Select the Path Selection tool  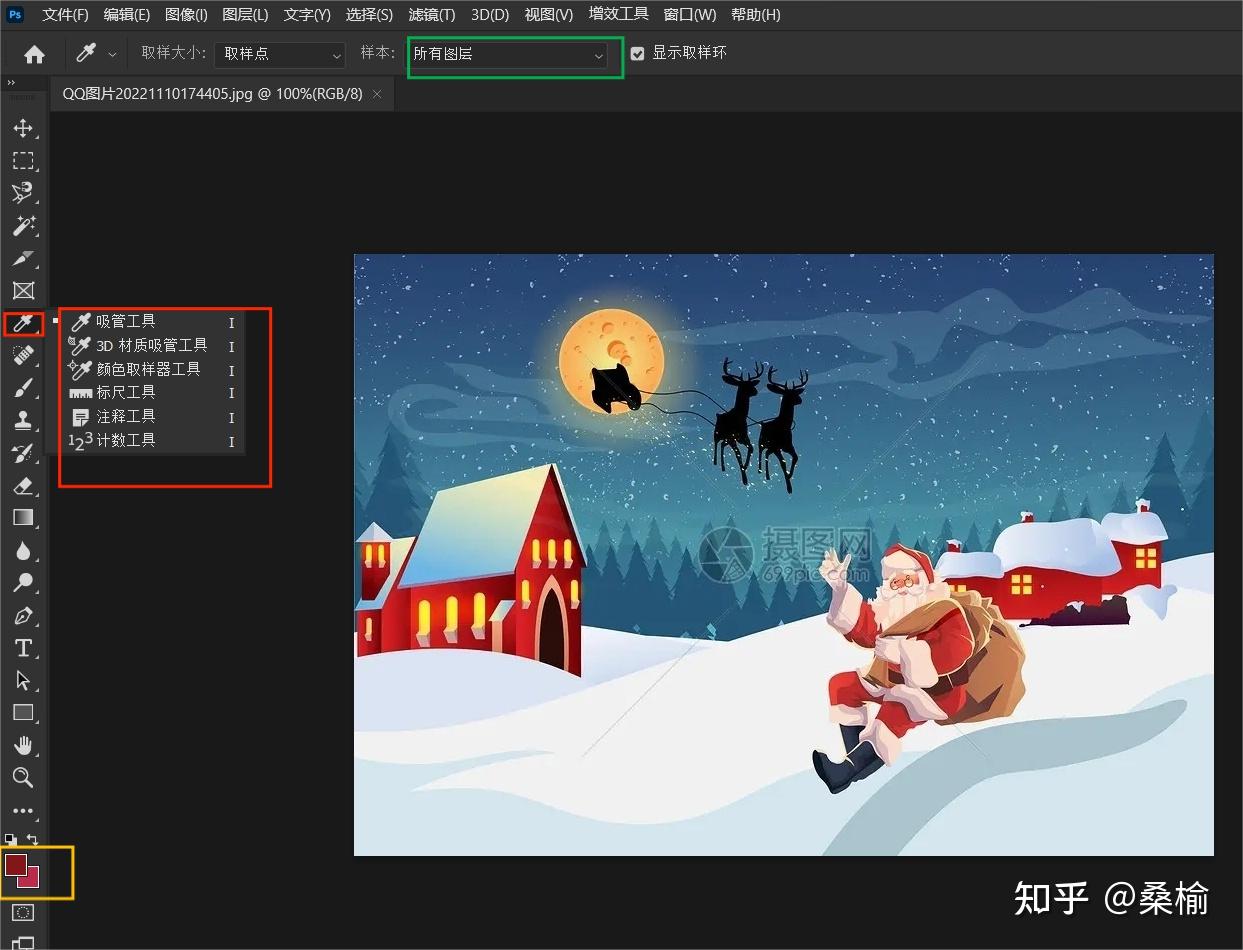tap(23, 680)
